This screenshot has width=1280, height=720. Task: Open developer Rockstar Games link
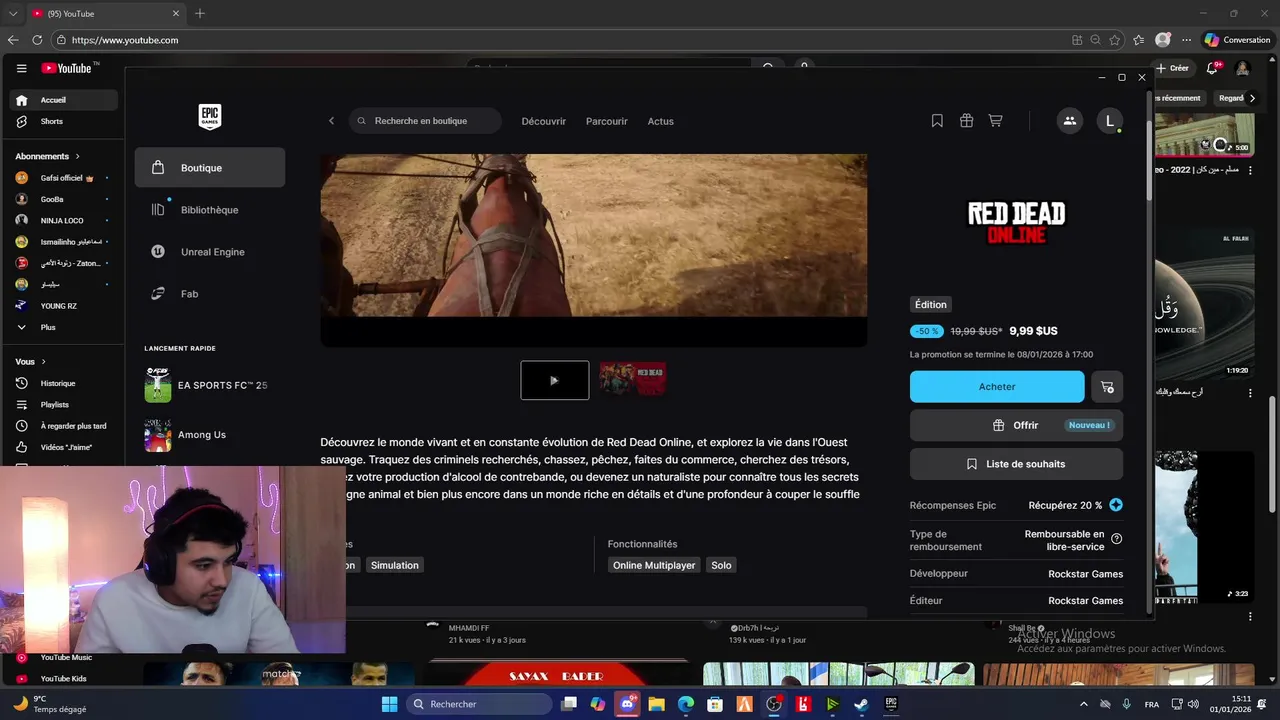(x=1085, y=574)
